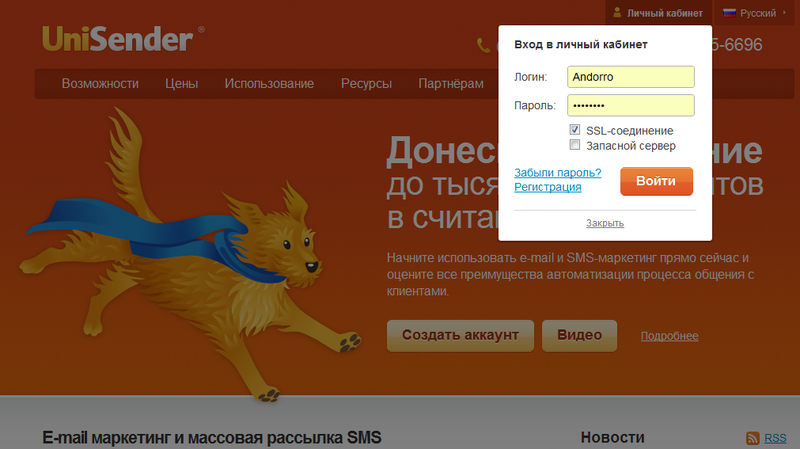Uncheck the SSL-соединение checkbox
The width and height of the screenshot is (800, 449).
point(574,130)
